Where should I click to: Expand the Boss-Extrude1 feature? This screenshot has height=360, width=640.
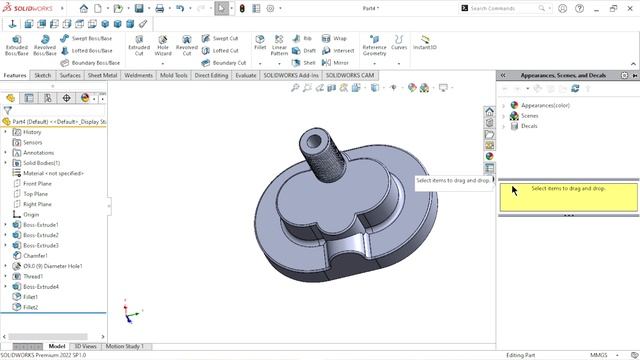[x=6, y=224]
